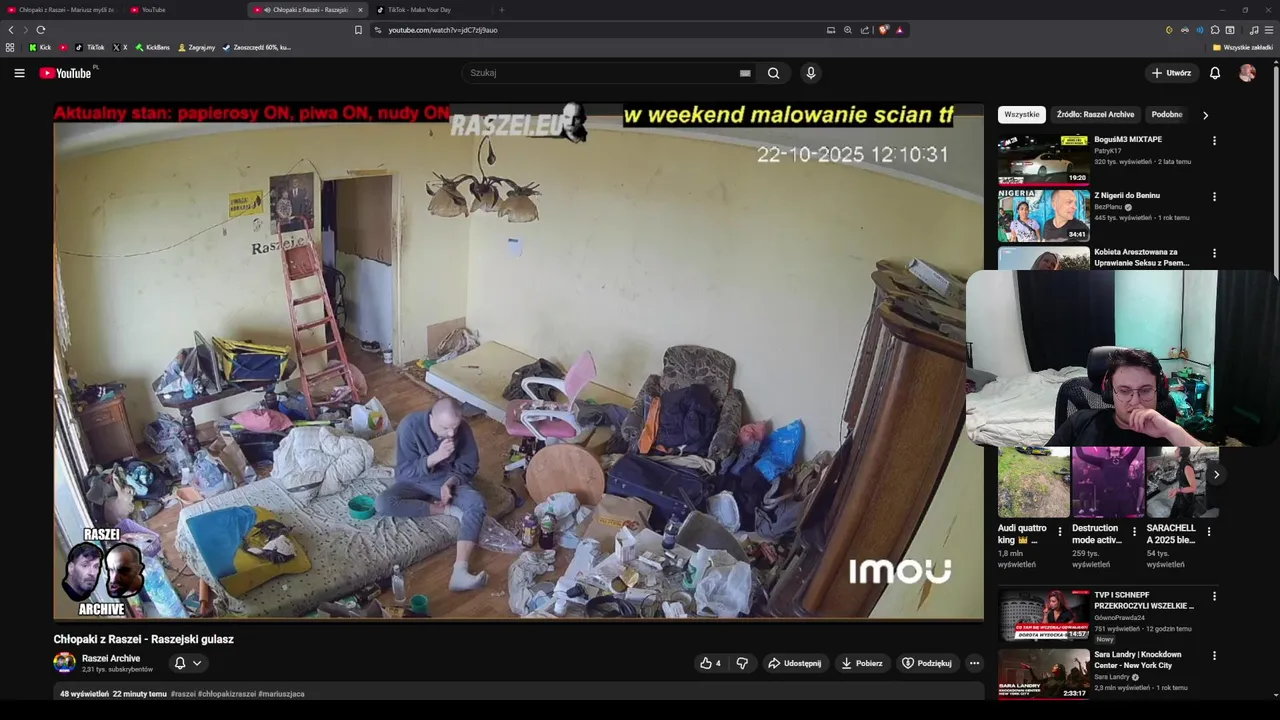Image resolution: width=1280 pixels, height=720 pixels.
Task: Open options for Destruction mode short
Action: tap(1134, 531)
